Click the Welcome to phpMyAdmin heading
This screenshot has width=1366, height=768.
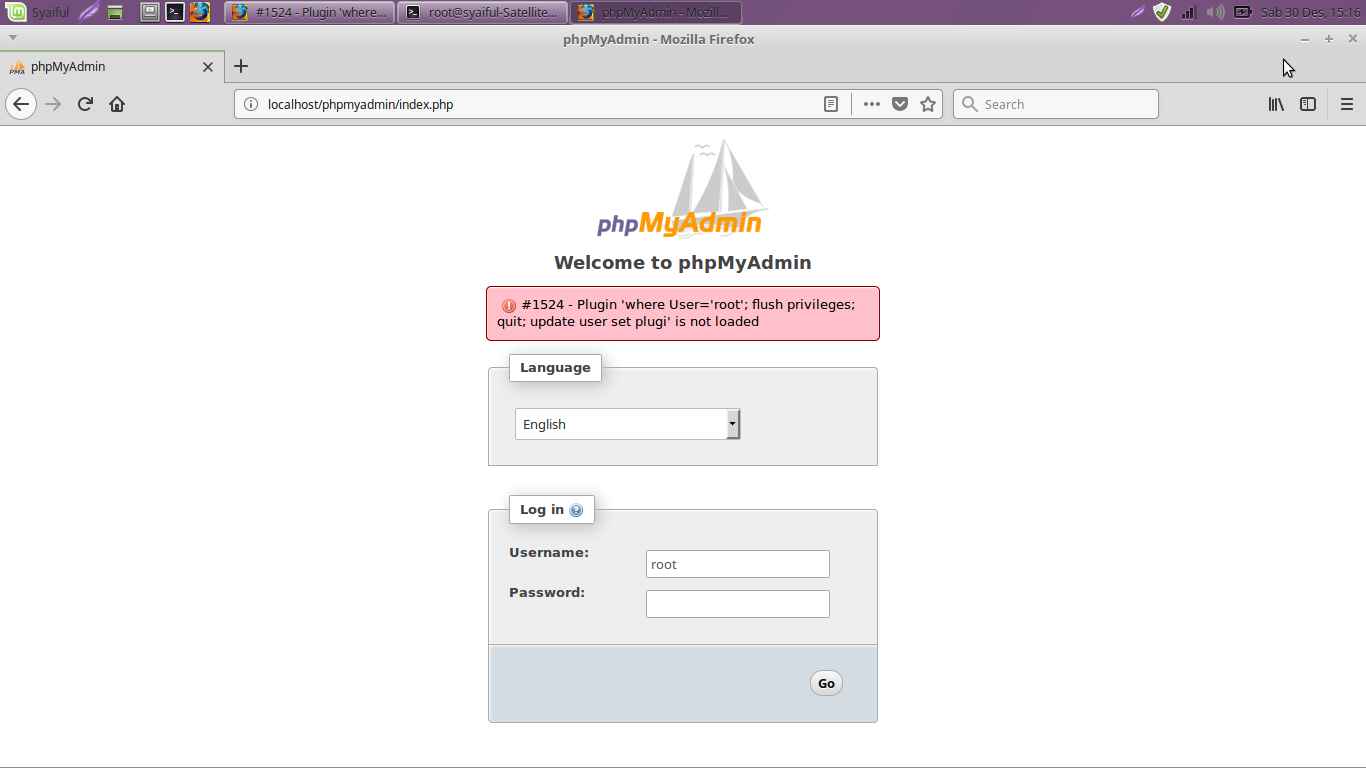[x=683, y=263]
